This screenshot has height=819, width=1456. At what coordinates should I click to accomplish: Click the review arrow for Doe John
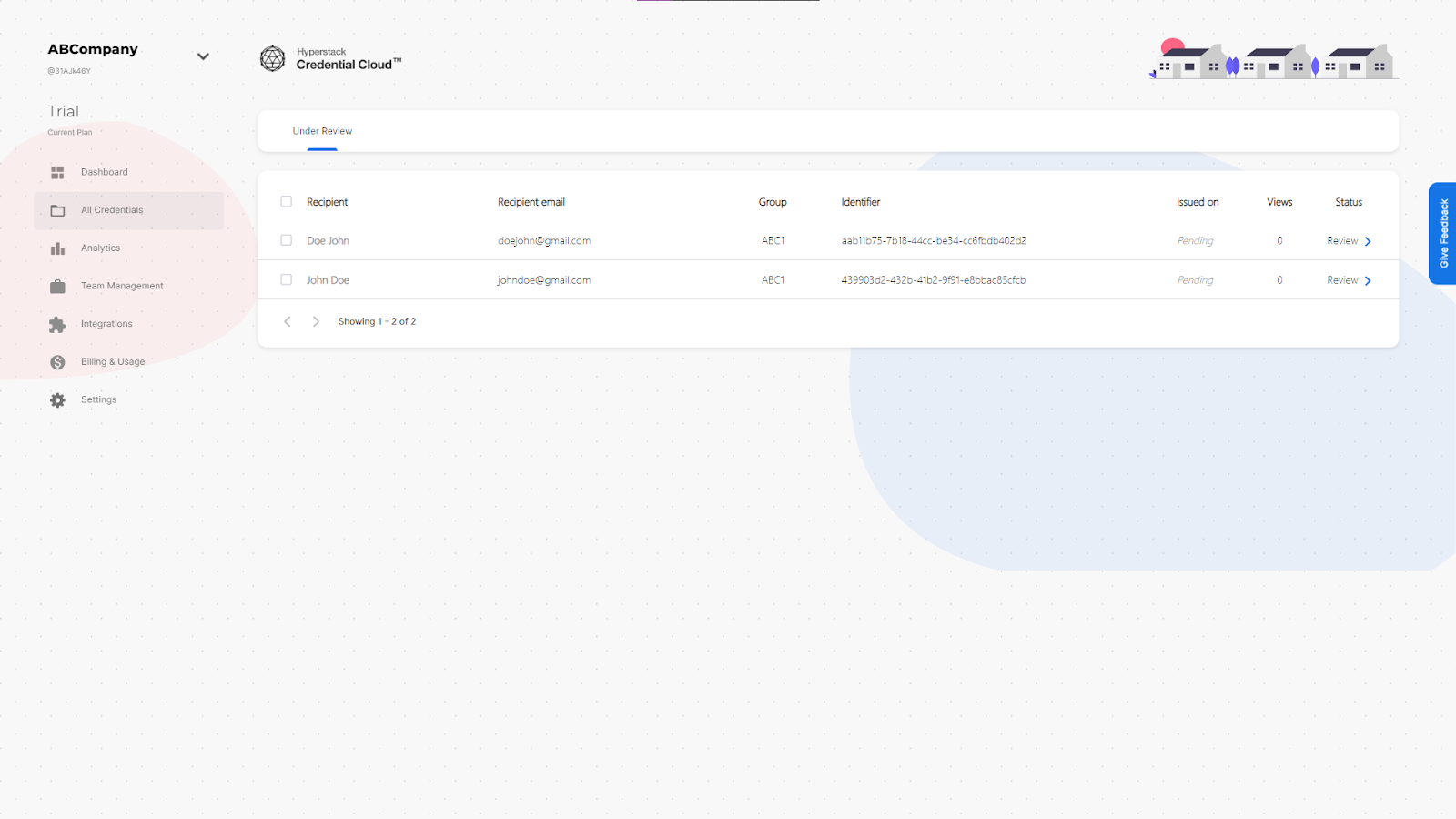(1368, 241)
